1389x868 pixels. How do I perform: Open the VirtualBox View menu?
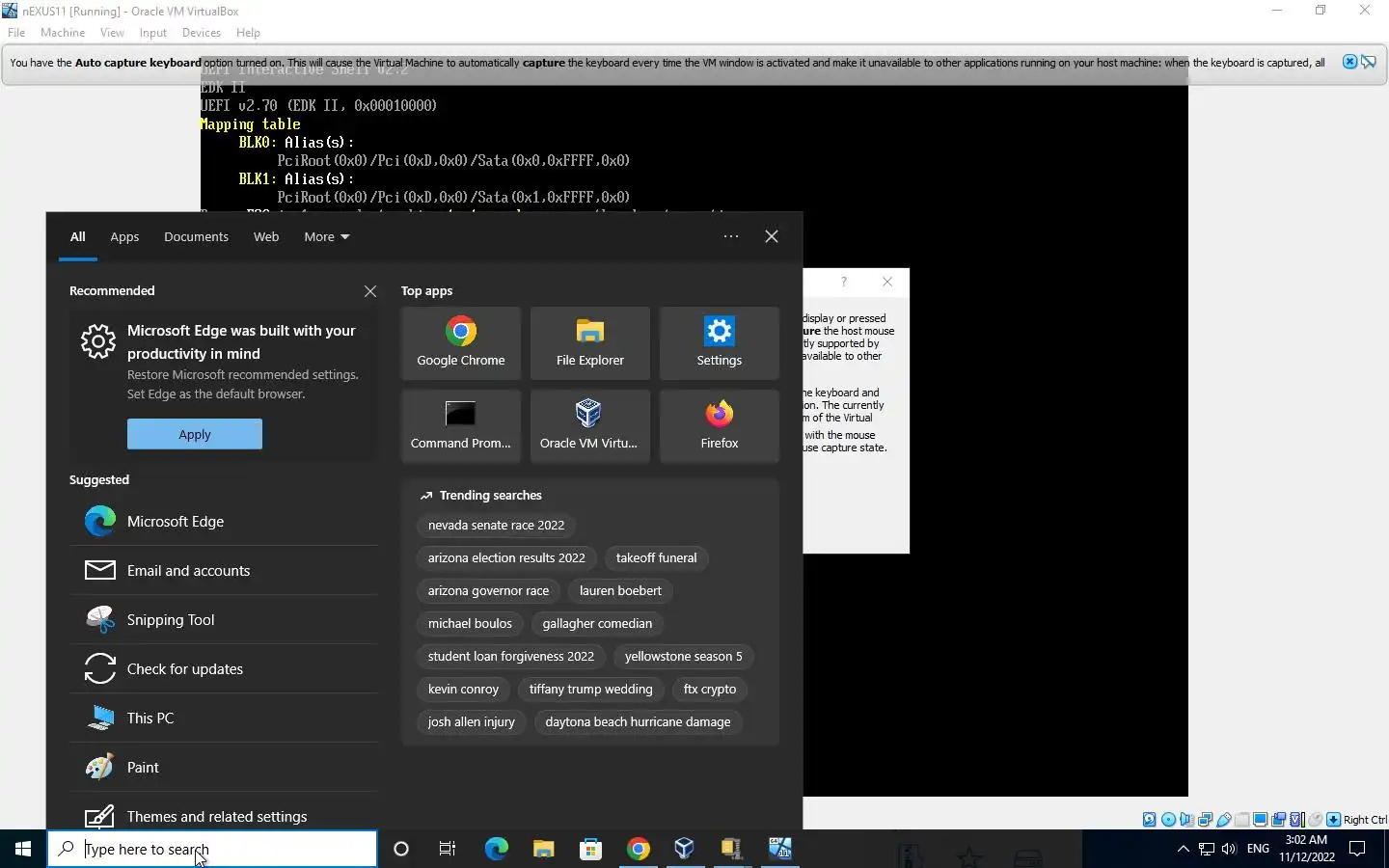(112, 33)
